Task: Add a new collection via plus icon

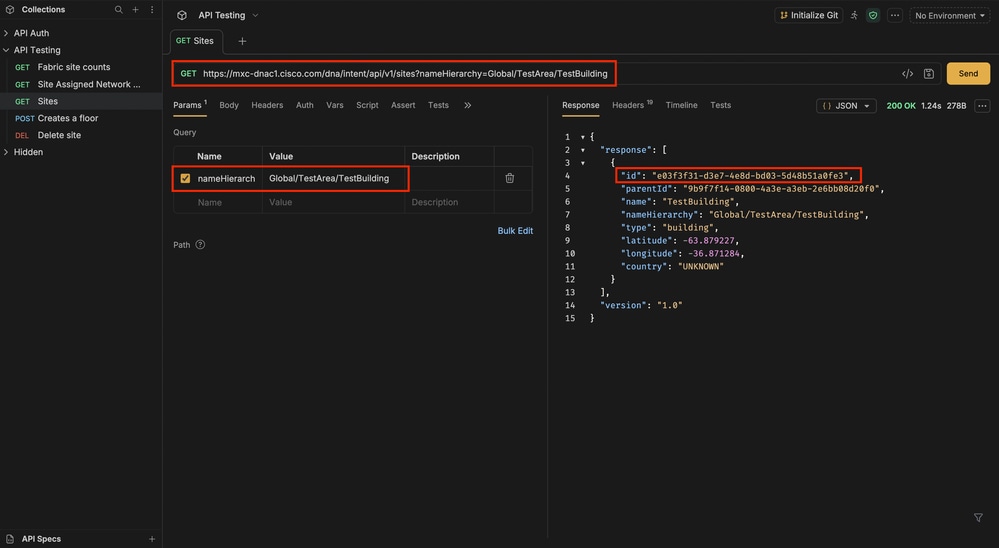Action: point(135,10)
